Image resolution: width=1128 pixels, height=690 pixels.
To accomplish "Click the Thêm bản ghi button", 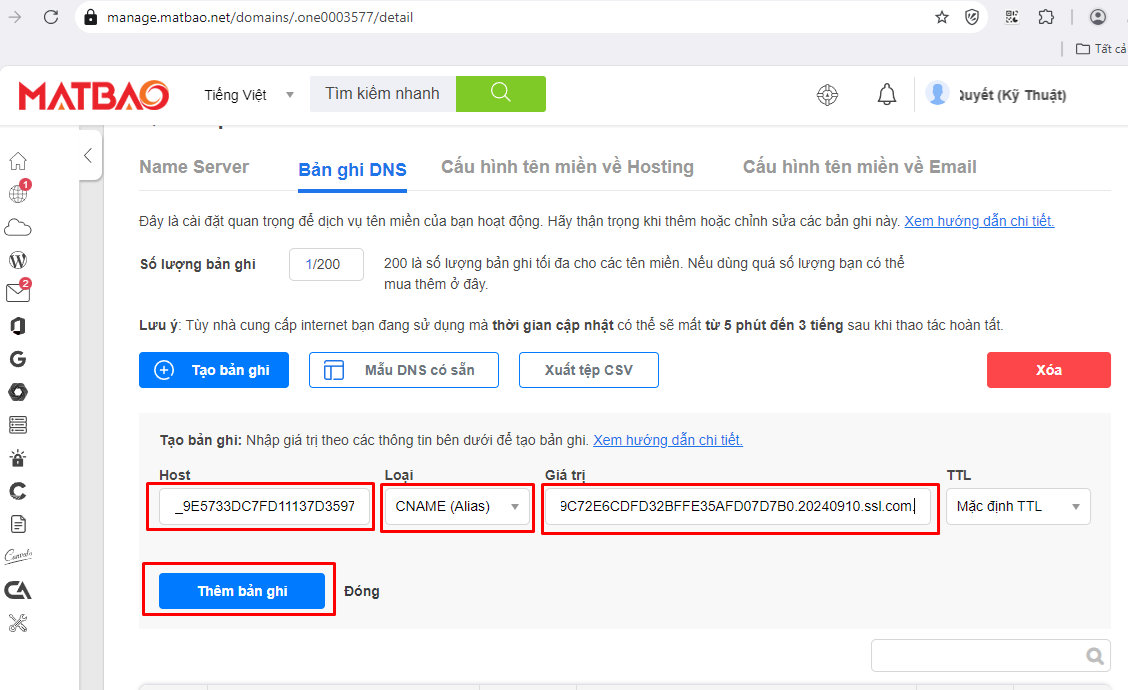I will [242, 591].
